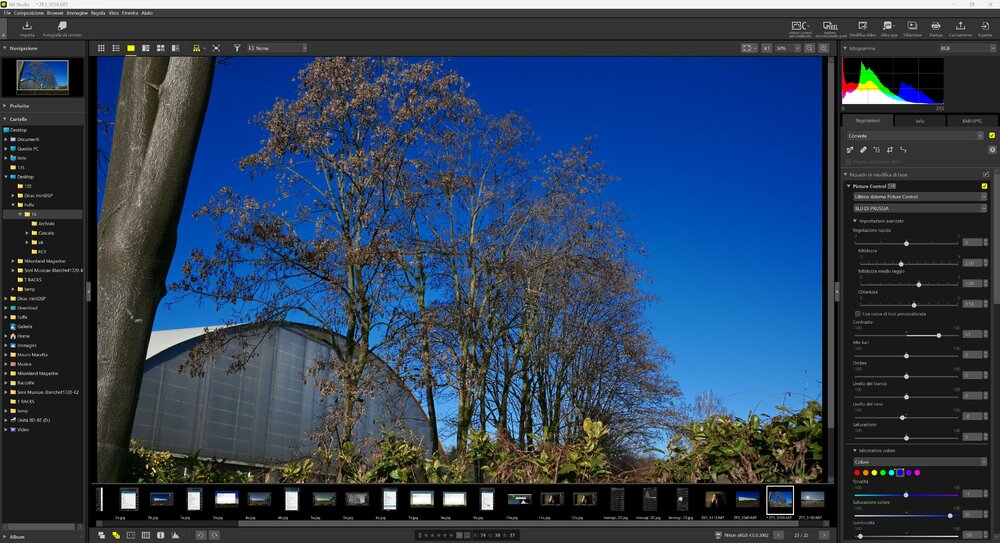Click the zoom in magnifier icon
The image size is (1000, 543).
[x=823, y=48]
